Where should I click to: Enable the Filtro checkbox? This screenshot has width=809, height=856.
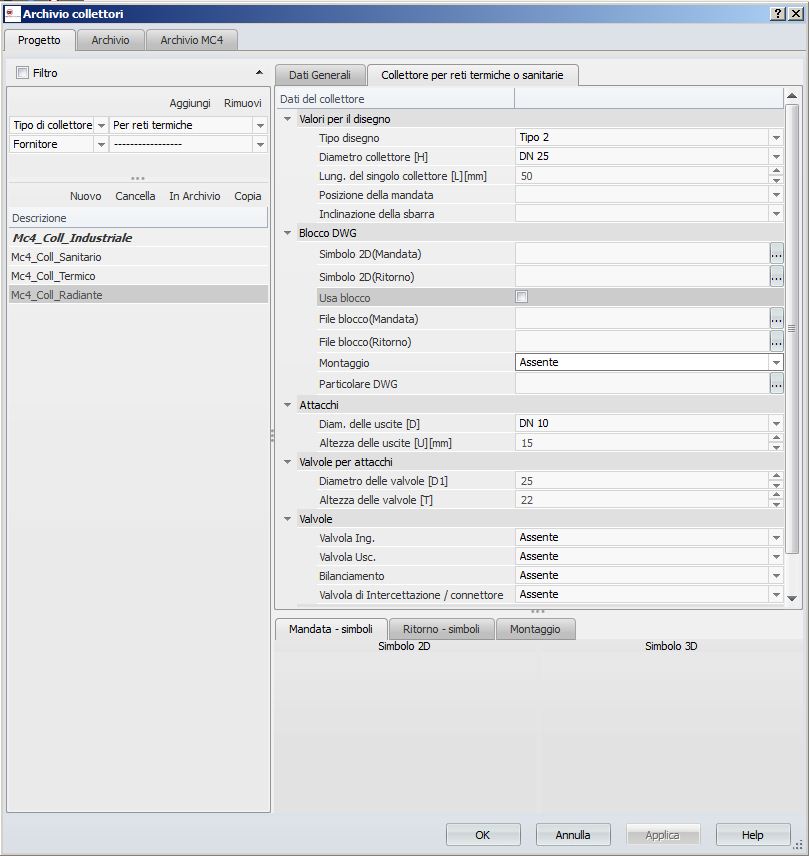coord(23,73)
